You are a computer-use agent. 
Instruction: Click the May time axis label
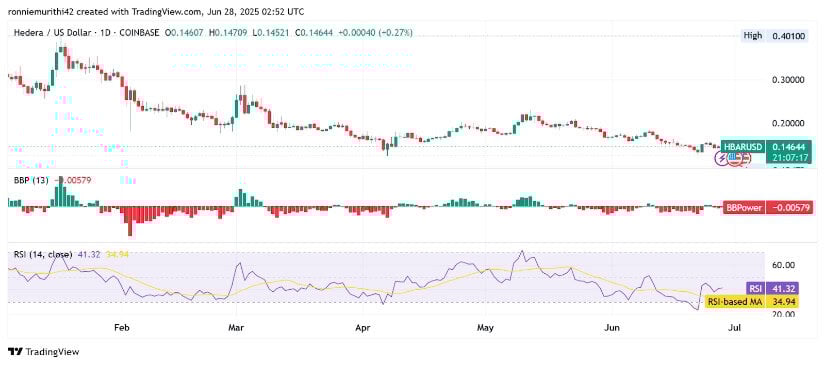[x=486, y=328]
